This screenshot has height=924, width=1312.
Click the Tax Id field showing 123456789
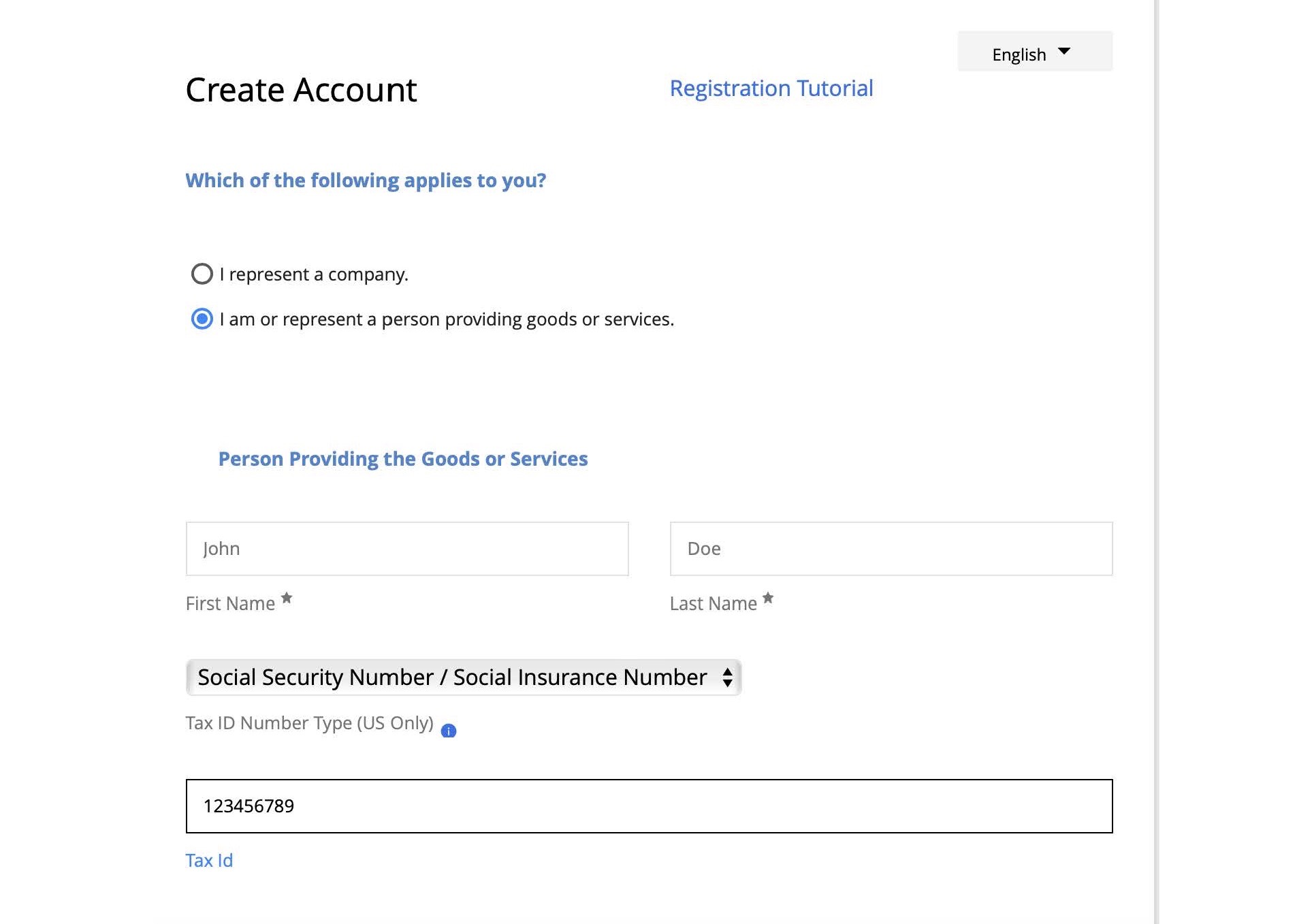click(x=649, y=806)
